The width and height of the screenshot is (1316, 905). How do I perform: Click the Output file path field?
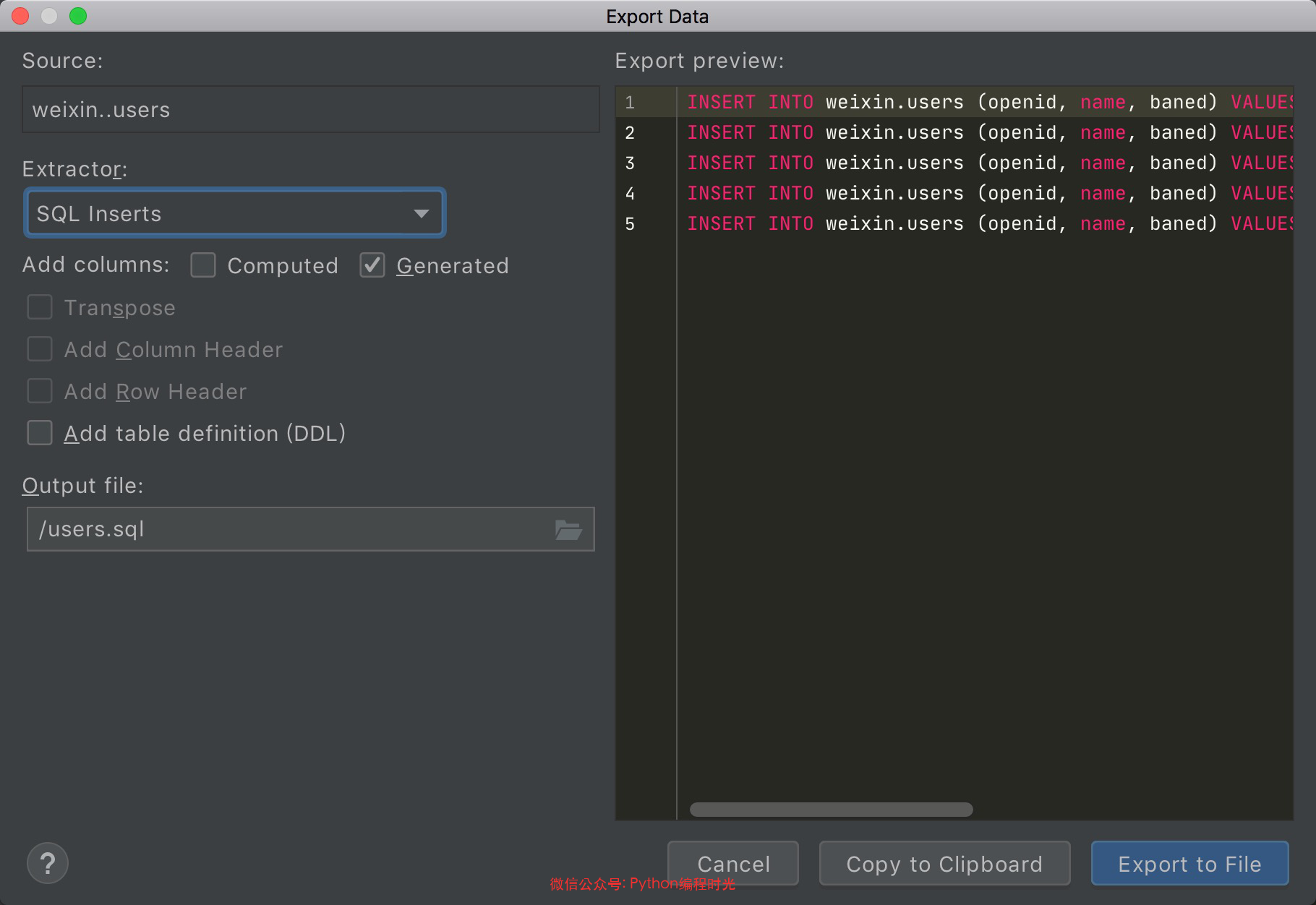(x=289, y=530)
